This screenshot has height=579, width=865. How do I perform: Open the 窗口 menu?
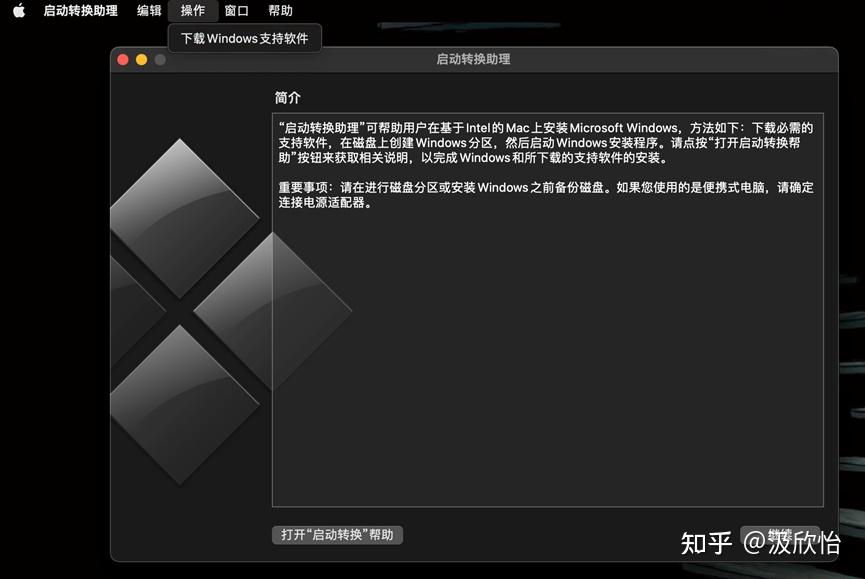point(237,10)
